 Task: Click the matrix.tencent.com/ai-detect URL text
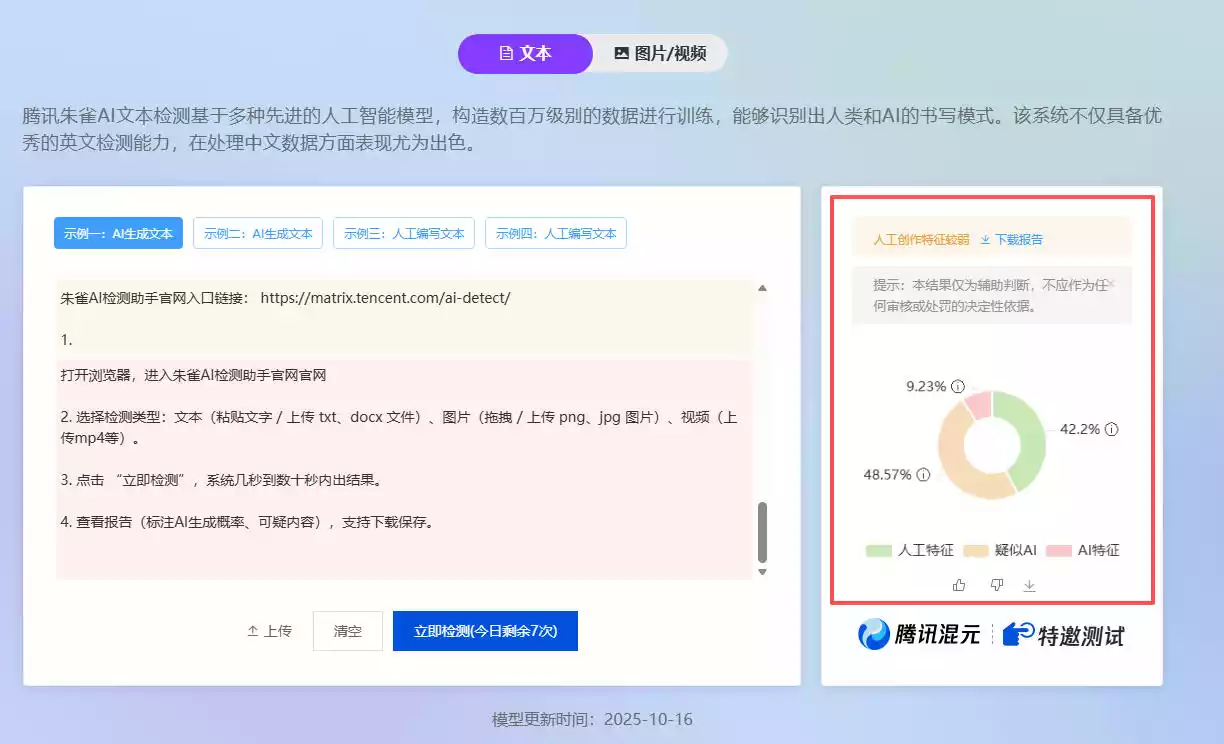(x=385, y=298)
